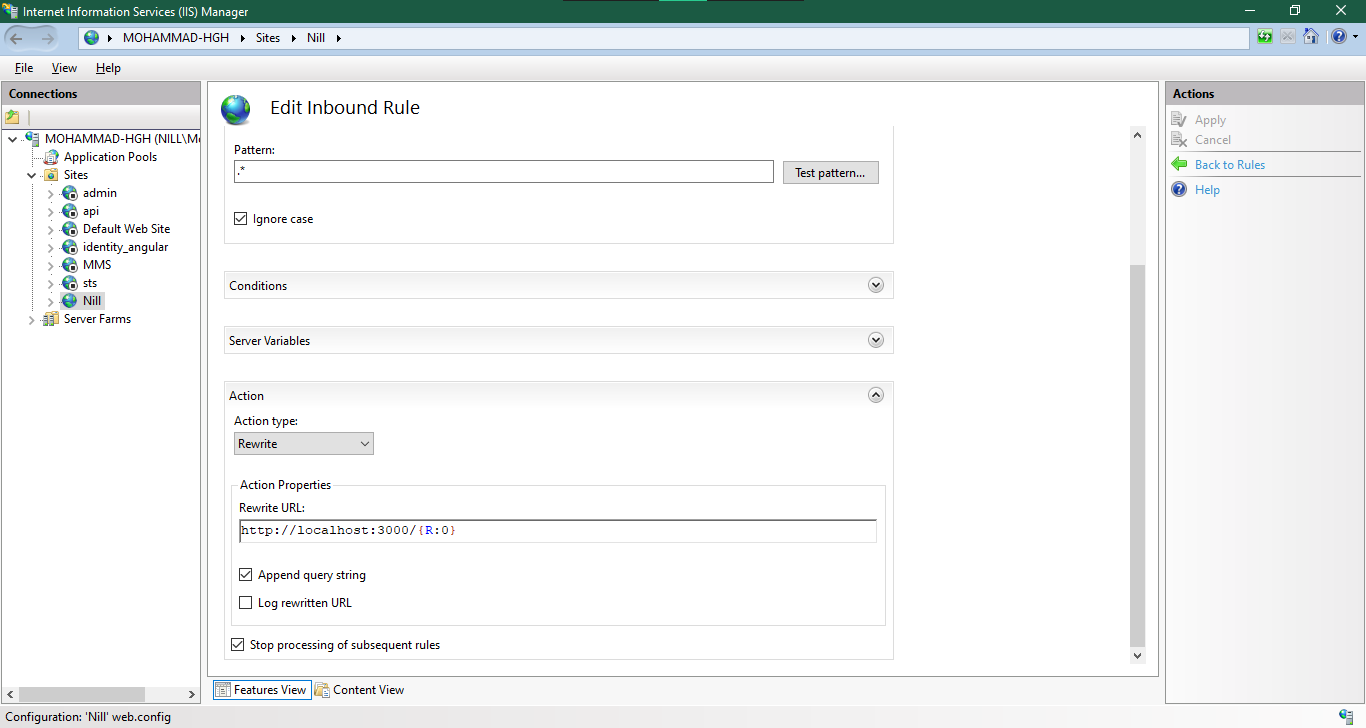
Task: Click inside the Rewrite URL field
Action: pyautogui.click(x=557, y=530)
